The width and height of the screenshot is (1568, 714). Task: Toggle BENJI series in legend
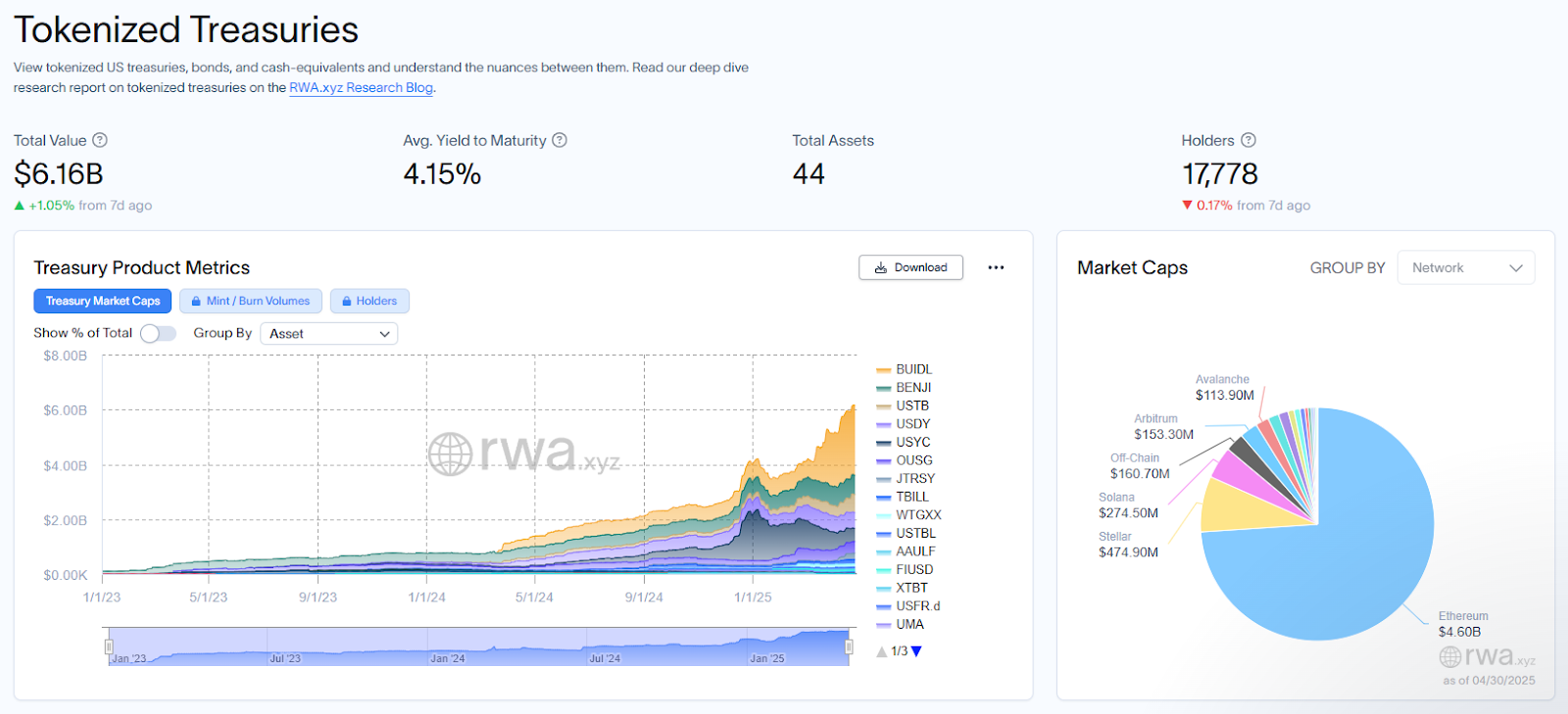pos(904,388)
